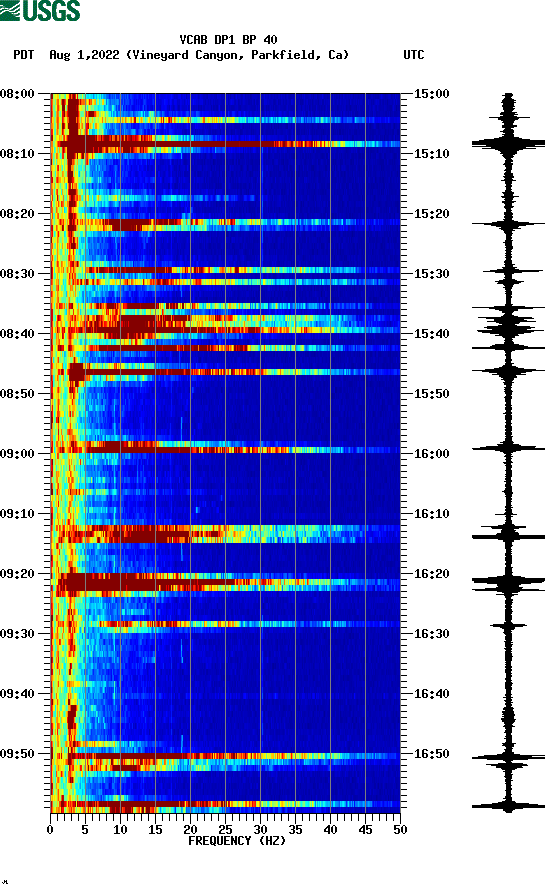Select the title text 'VCAB DP1 BP 40'

click(228, 40)
